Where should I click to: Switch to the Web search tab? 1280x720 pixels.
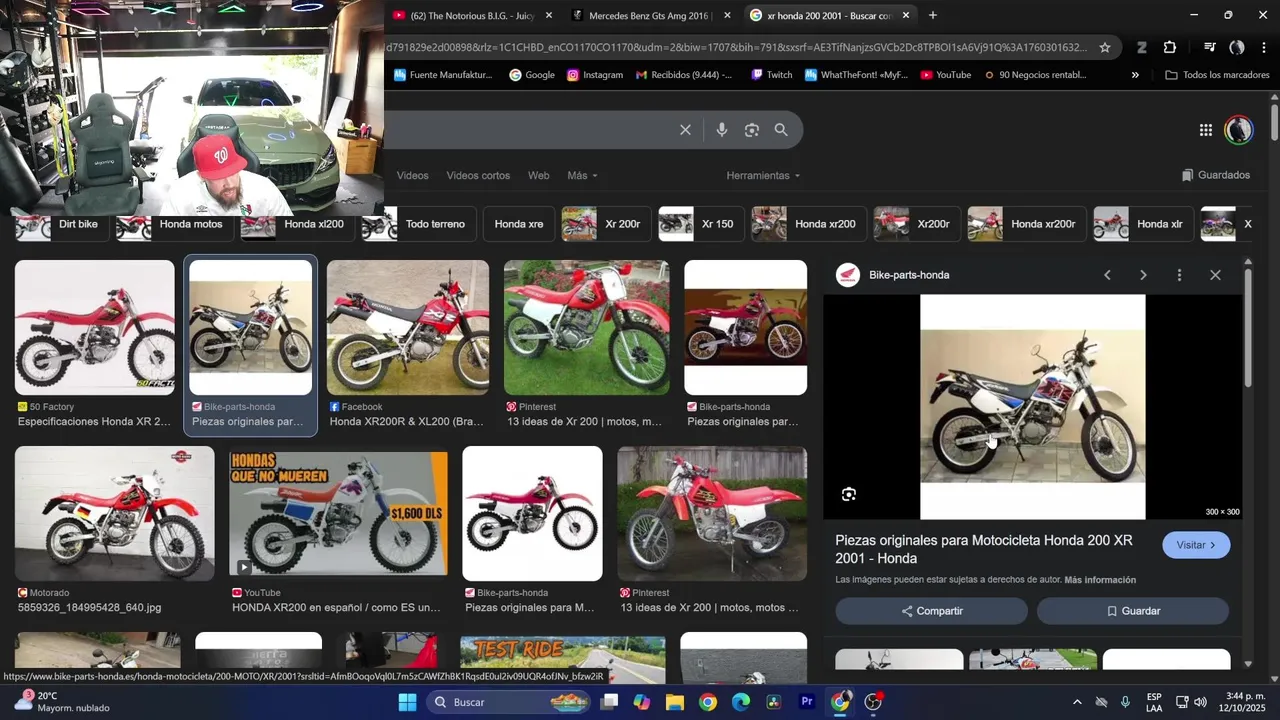click(x=538, y=175)
